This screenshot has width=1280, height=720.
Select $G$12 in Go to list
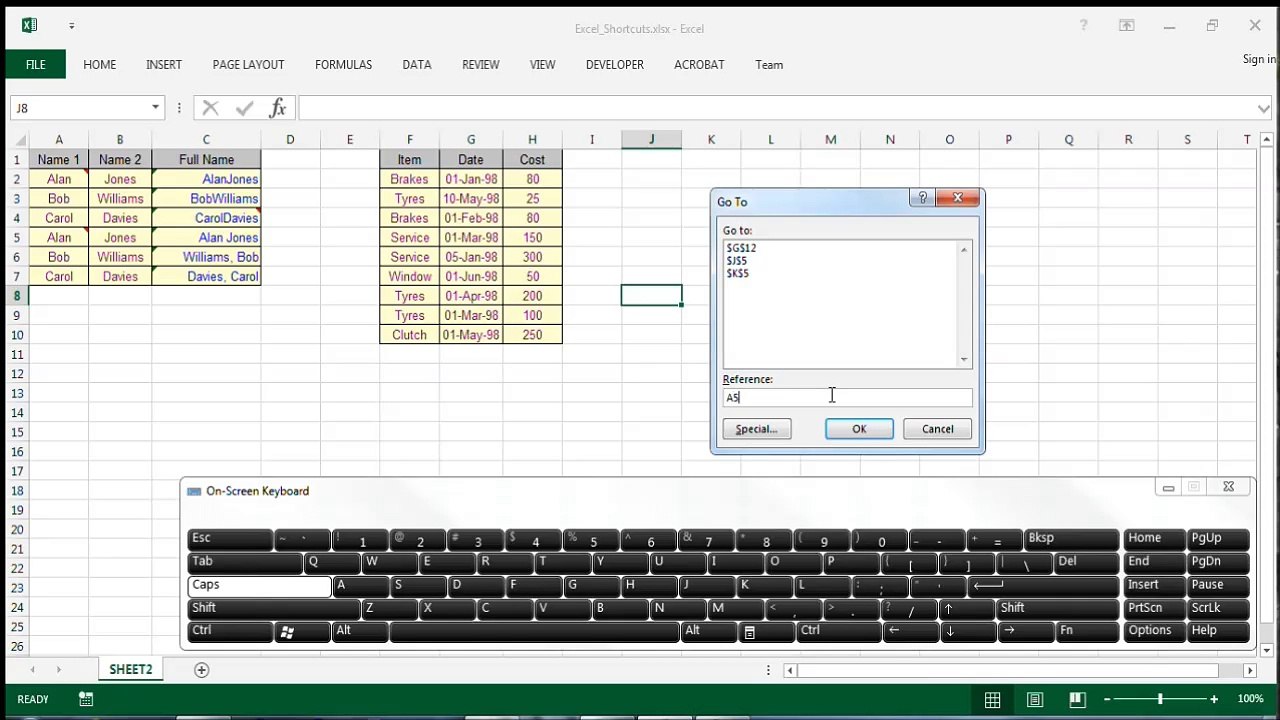click(x=741, y=248)
